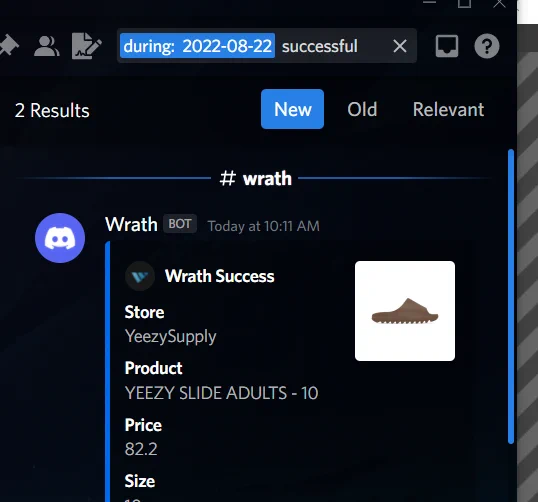538x502 pixels.
Task: Click the Store field label
Action: coord(144,312)
